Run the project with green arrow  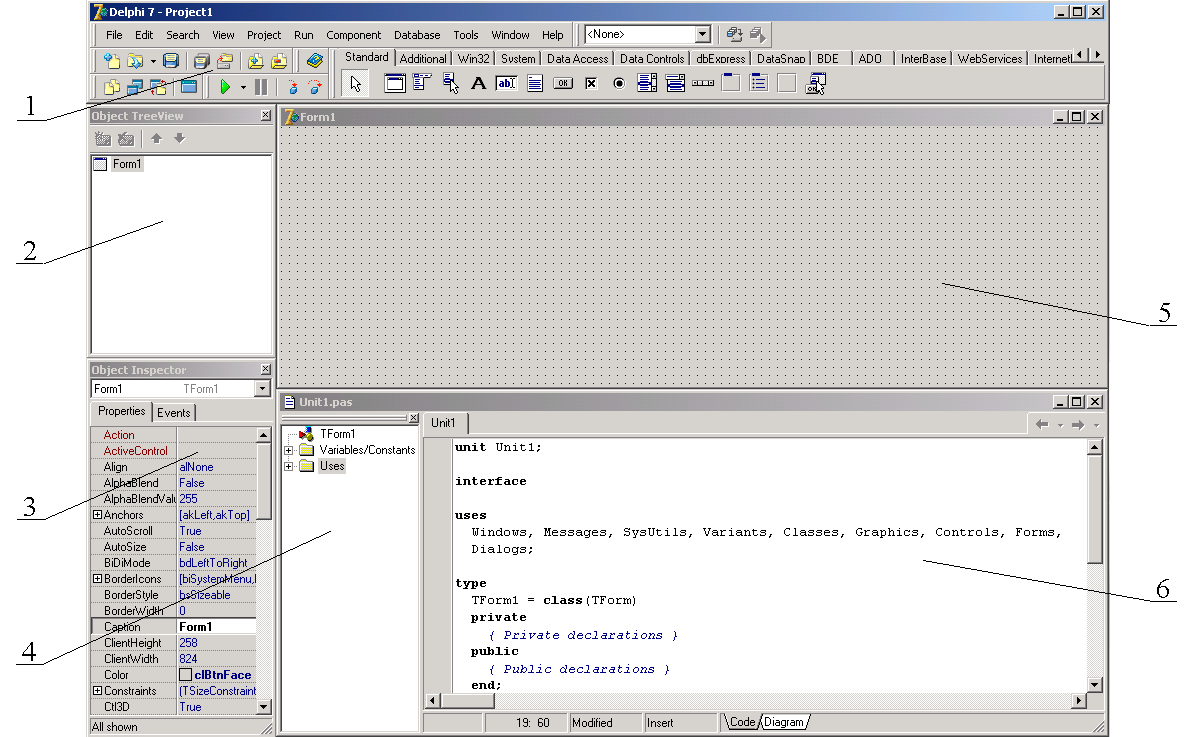[x=225, y=87]
